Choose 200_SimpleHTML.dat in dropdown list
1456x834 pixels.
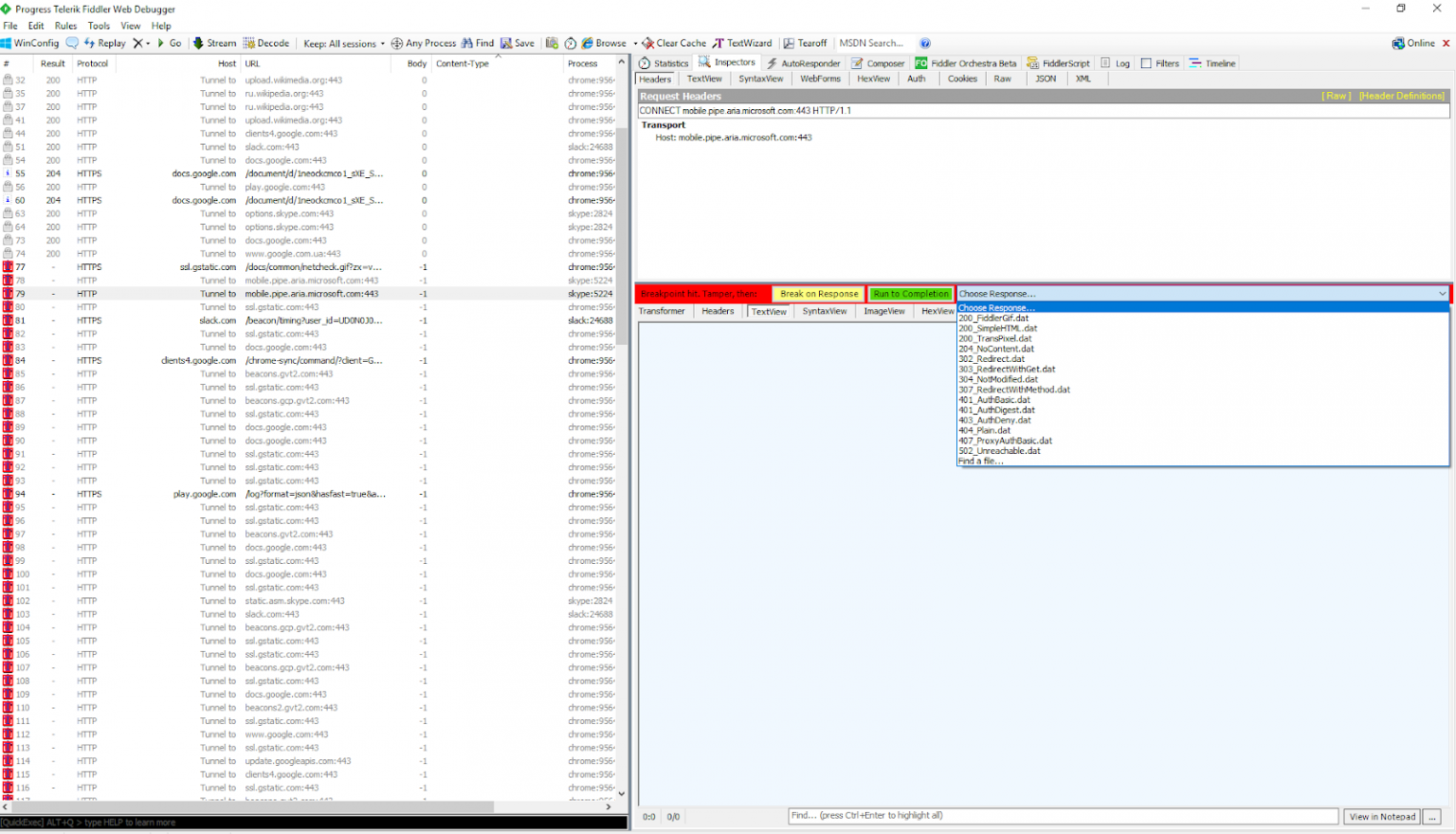point(997,328)
